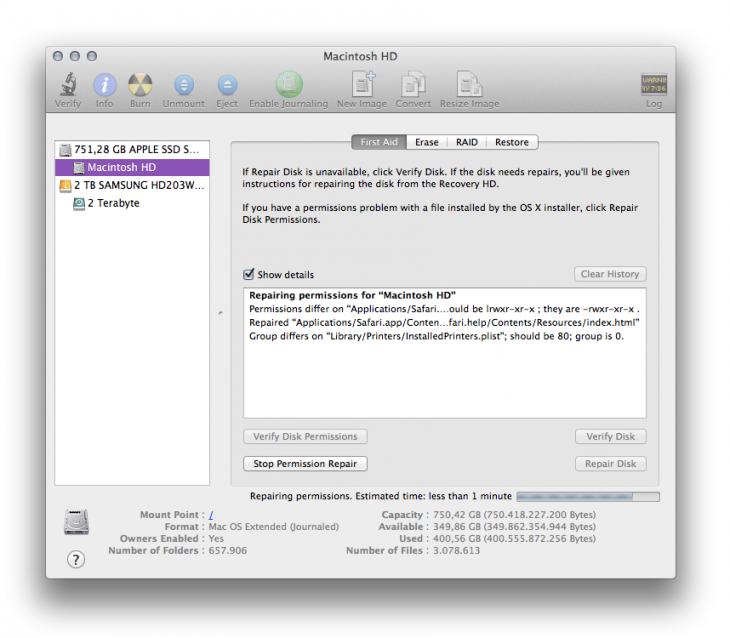
Task: Click the "Macintosh HD" window title
Action: pyautogui.click(x=360, y=56)
